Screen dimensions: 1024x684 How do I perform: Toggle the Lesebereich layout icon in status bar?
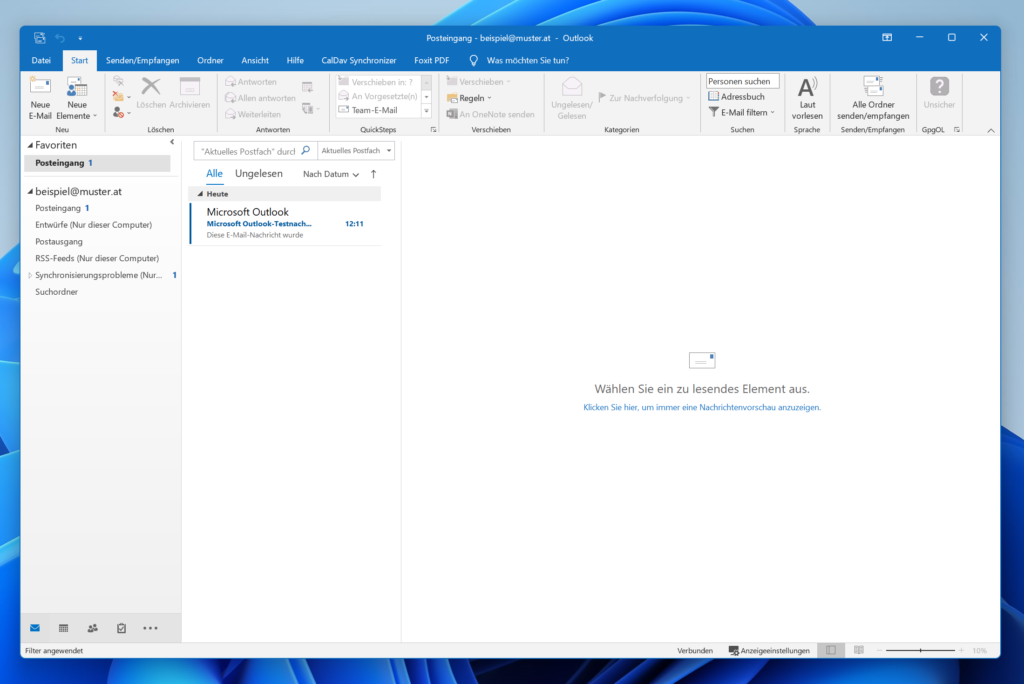tap(830, 650)
